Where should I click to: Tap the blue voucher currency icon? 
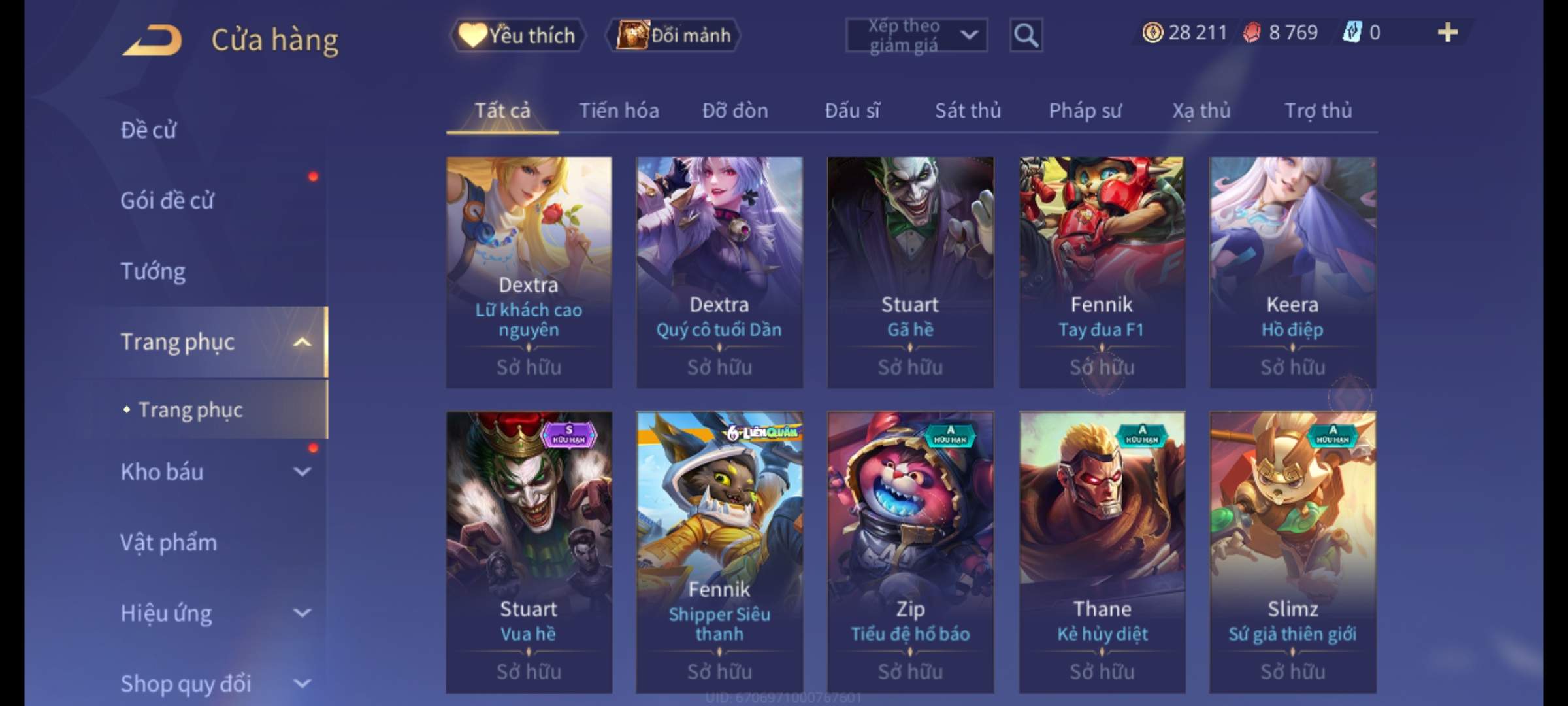pos(1352,32)
